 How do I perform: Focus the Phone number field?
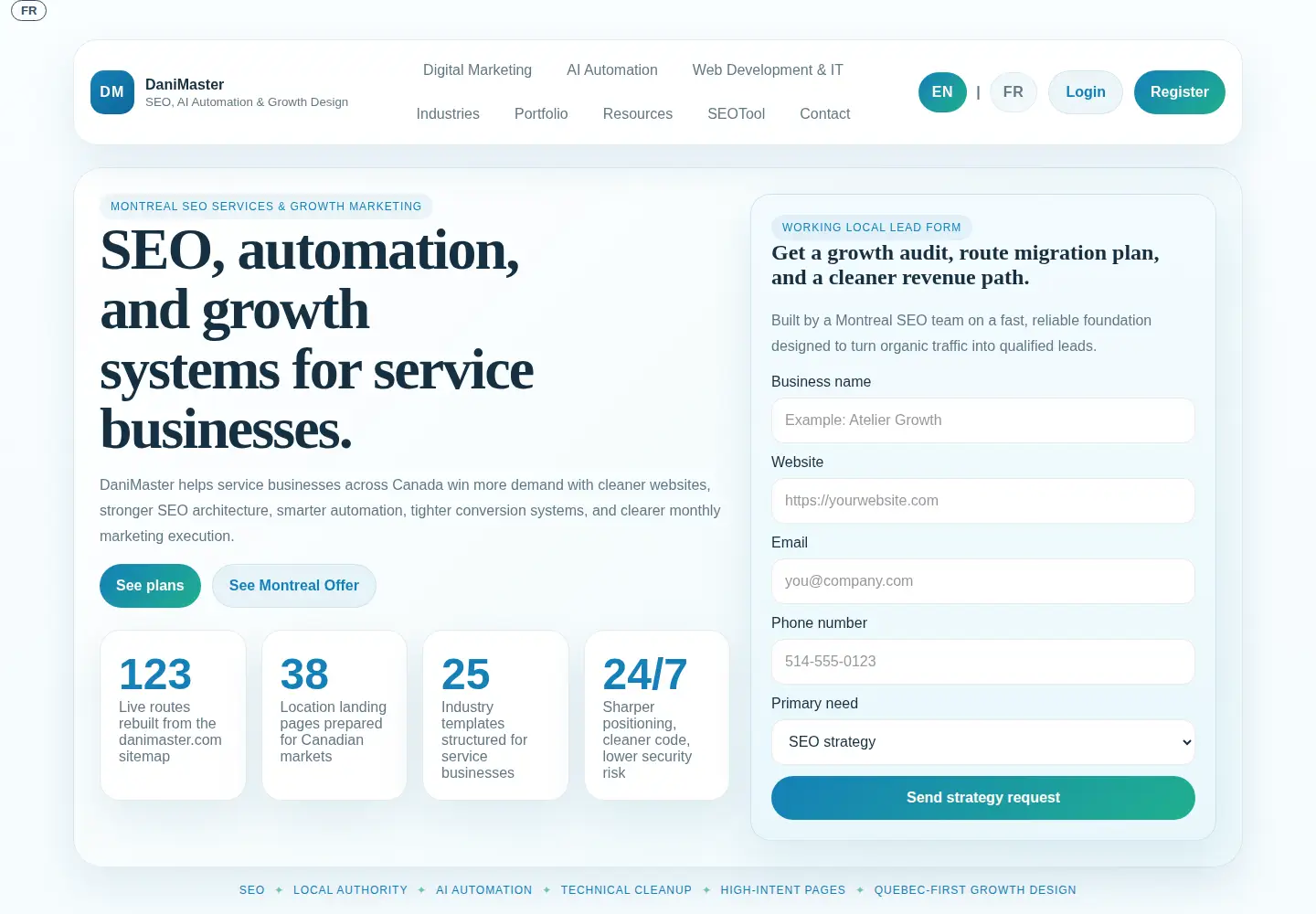pos(983,662)
